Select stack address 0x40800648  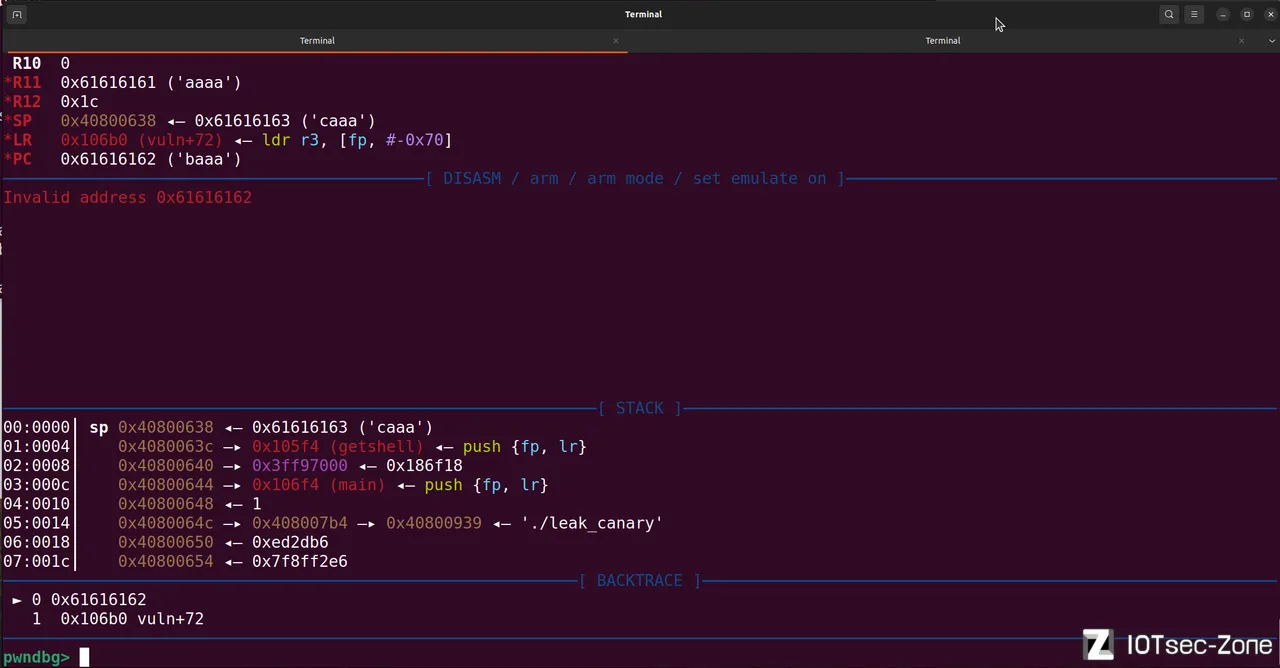coord(166,504)
